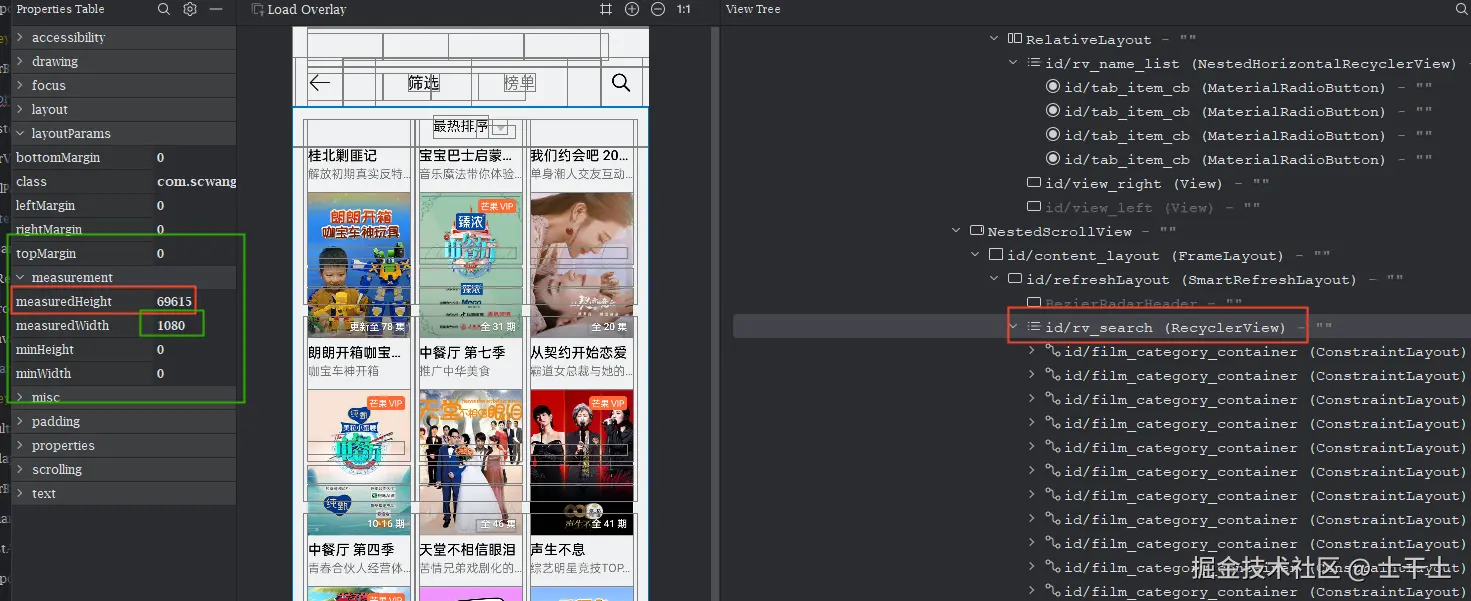Click the View Tree panel header

pos(753,9)
